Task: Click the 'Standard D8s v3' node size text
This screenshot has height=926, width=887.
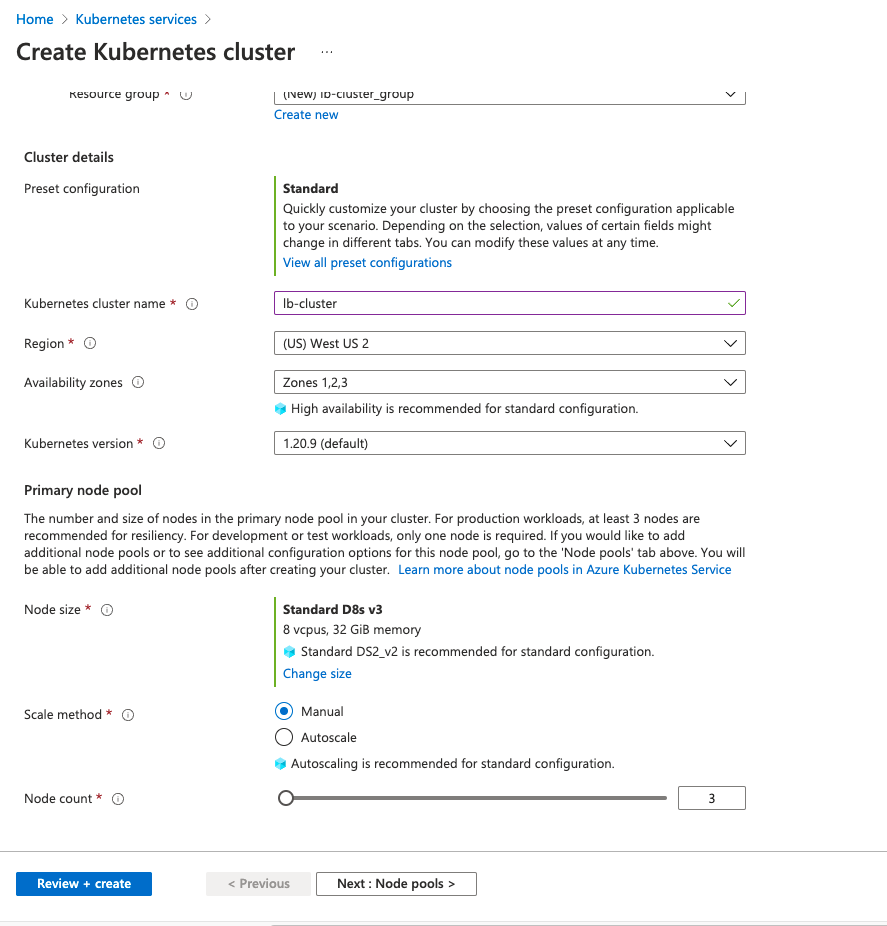Action: pos(332,609)
